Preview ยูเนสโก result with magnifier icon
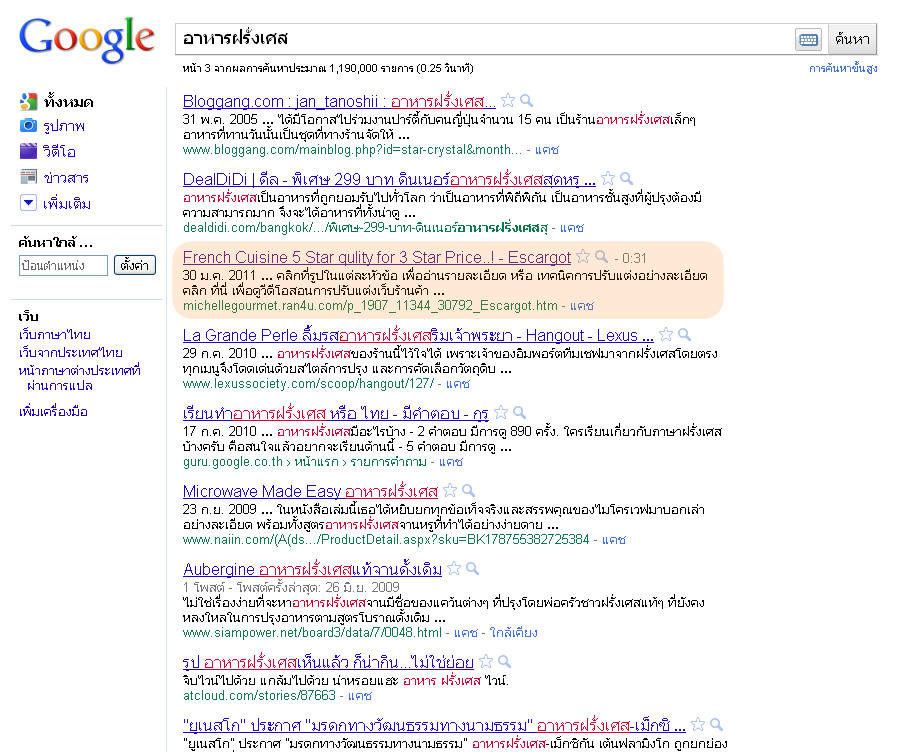 click(x=717, y=724)
